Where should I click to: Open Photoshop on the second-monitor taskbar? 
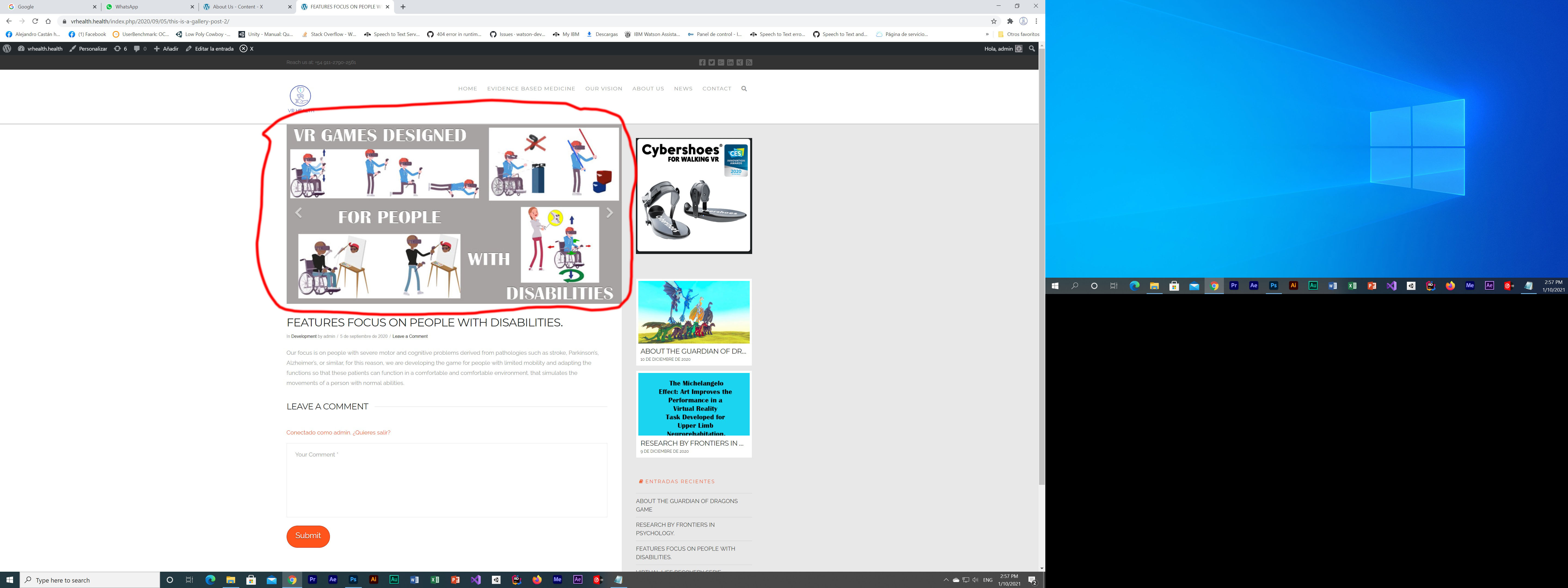pyautogui.click(x=1273, y=286)
